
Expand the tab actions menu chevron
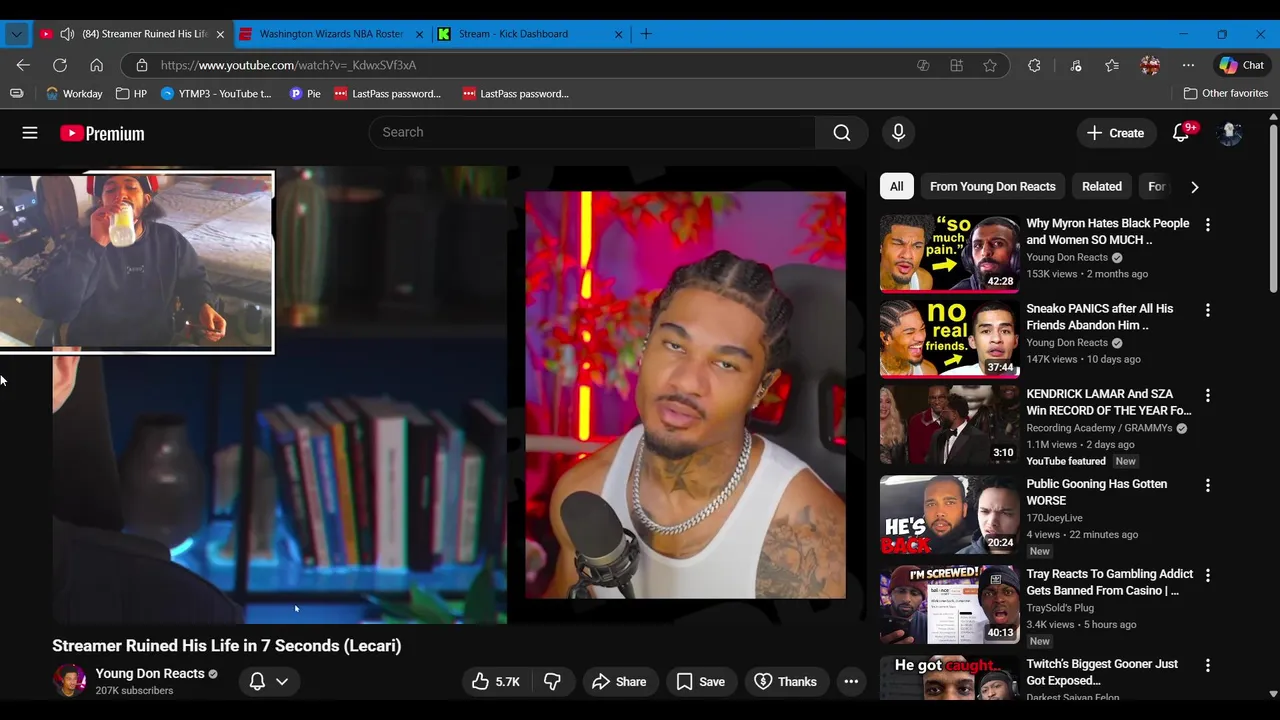[16, 34]
